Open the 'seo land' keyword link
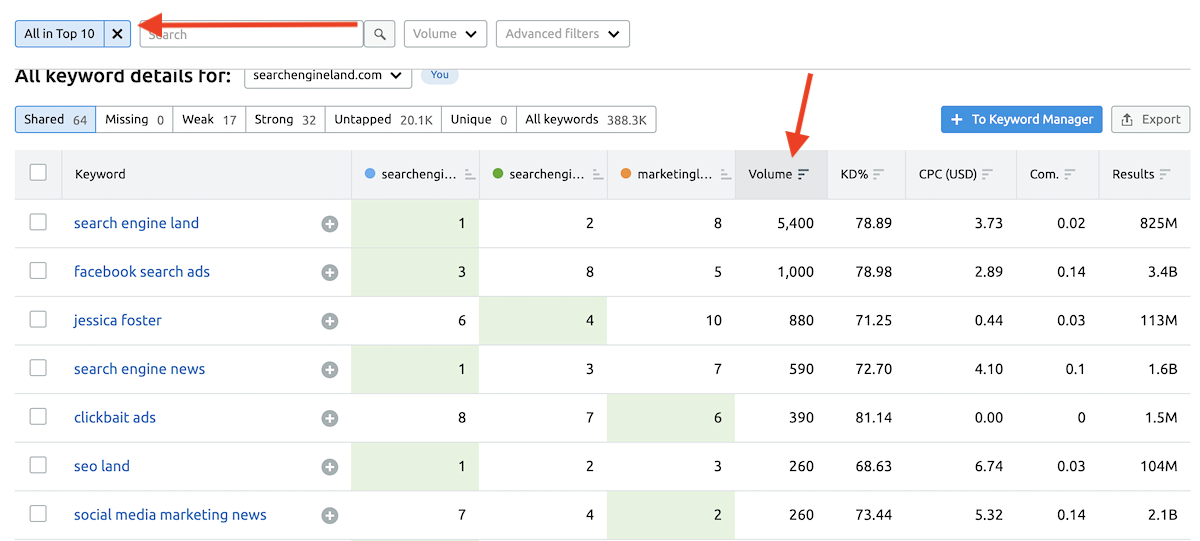Viewport: 1200px width, 541px height. pyautogui.click(x=102, y=466)
